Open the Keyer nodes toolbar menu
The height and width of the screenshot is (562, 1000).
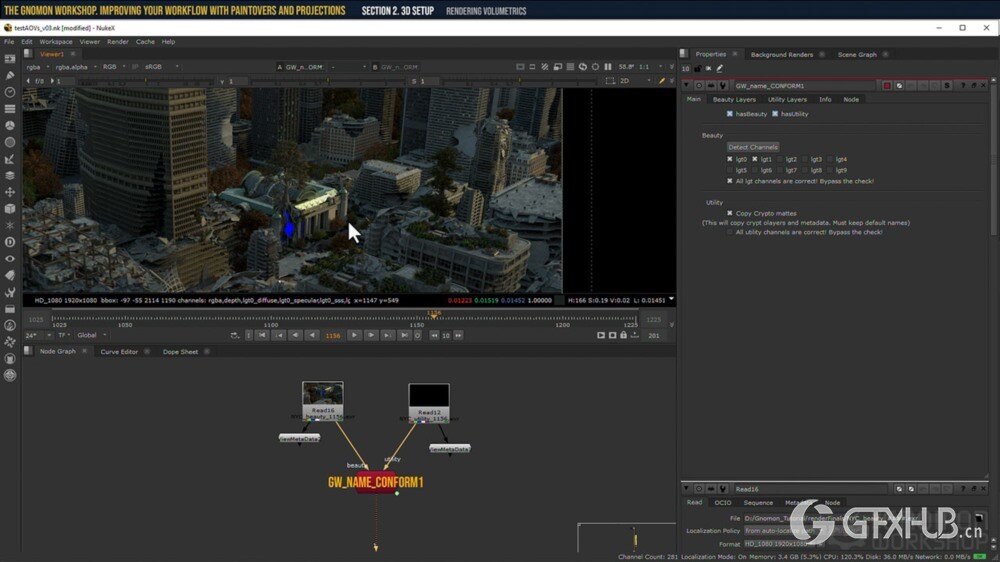[x=10, y=159]
